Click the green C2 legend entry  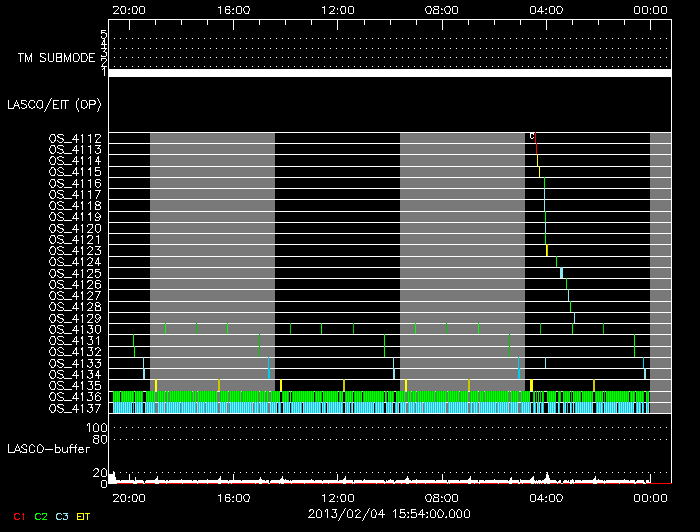tap(41, 515)
